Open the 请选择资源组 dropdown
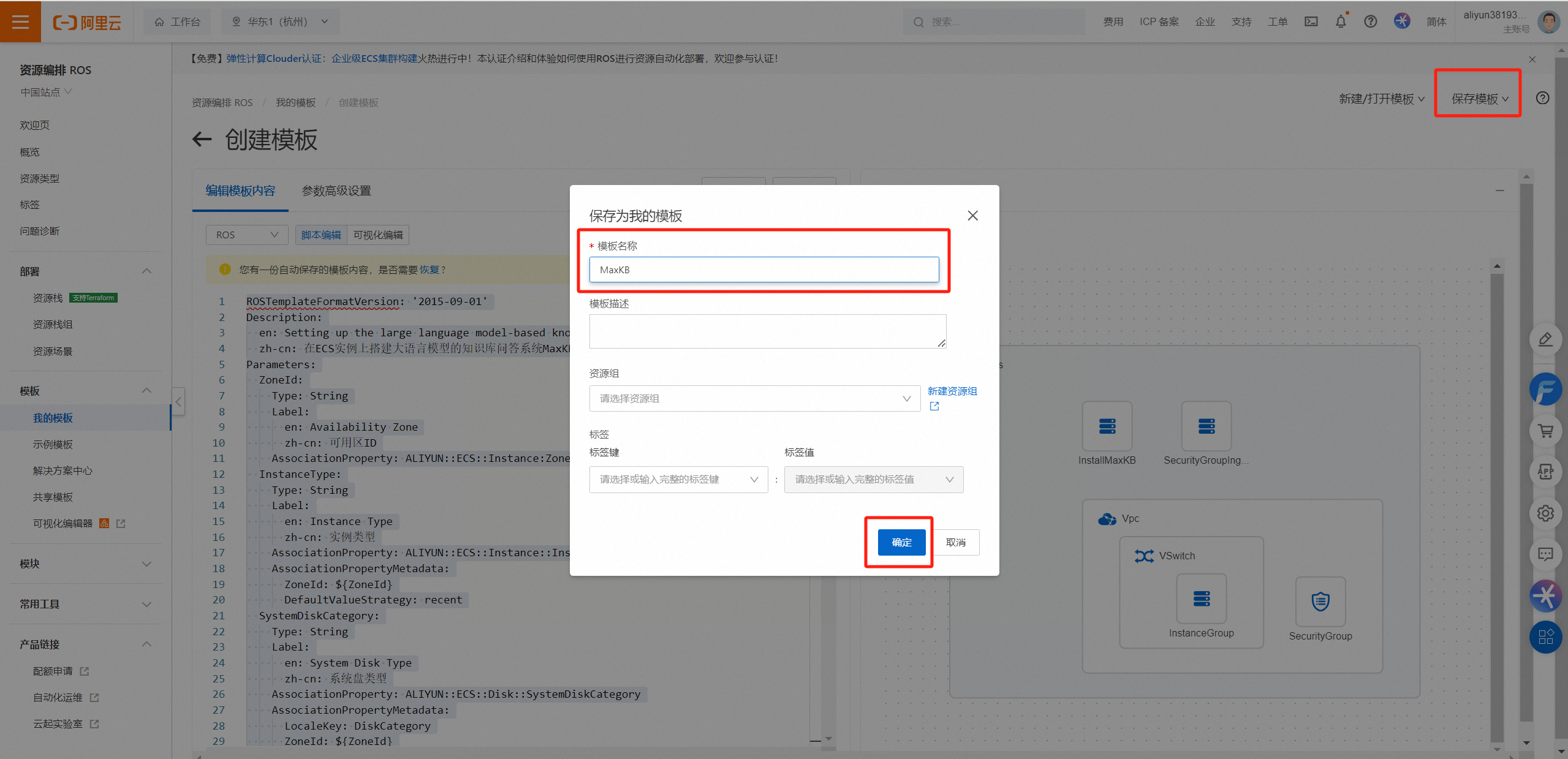1568x759 pixels. (x=754, y=399)
